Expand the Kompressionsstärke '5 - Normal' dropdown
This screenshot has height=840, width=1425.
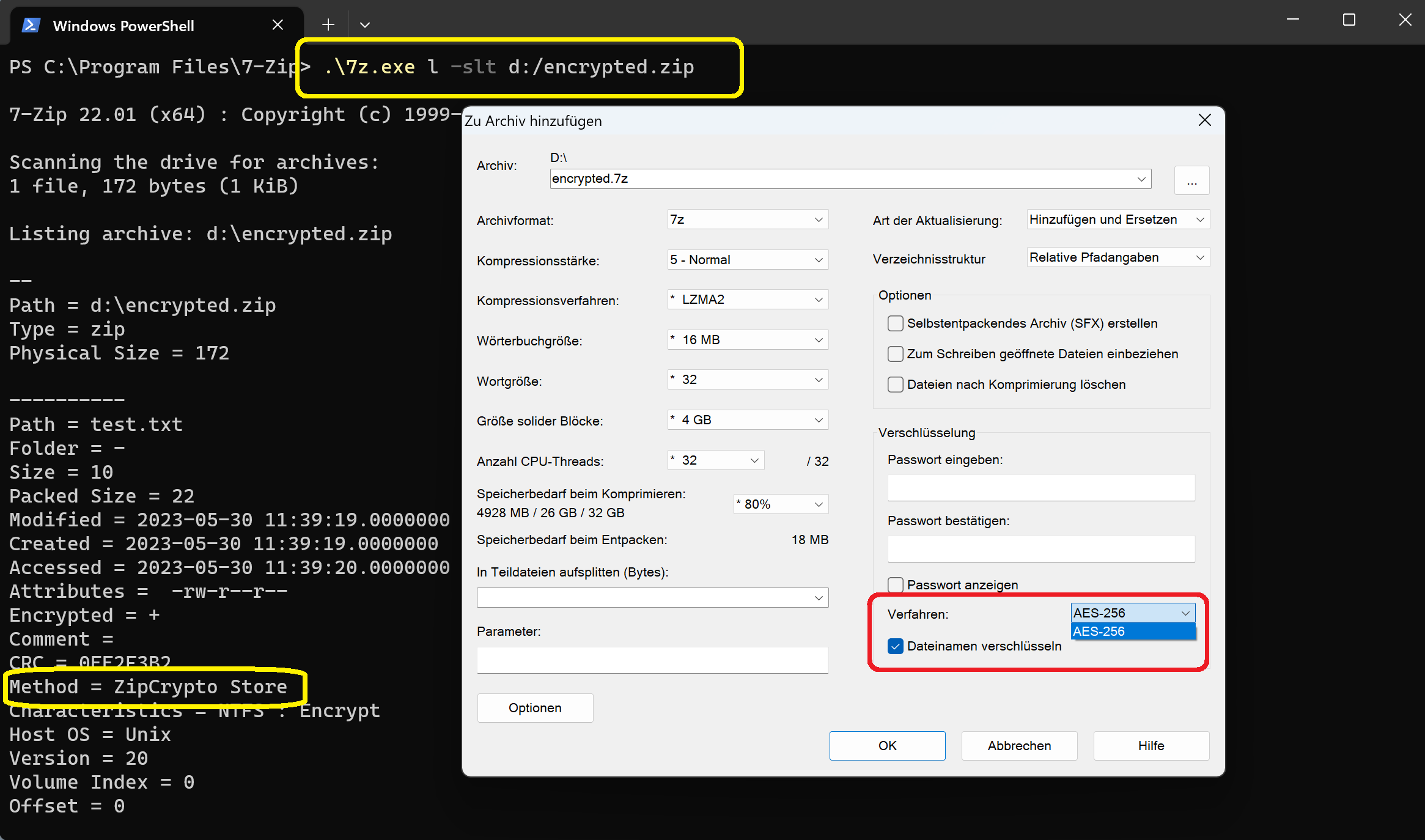[748, 260]
